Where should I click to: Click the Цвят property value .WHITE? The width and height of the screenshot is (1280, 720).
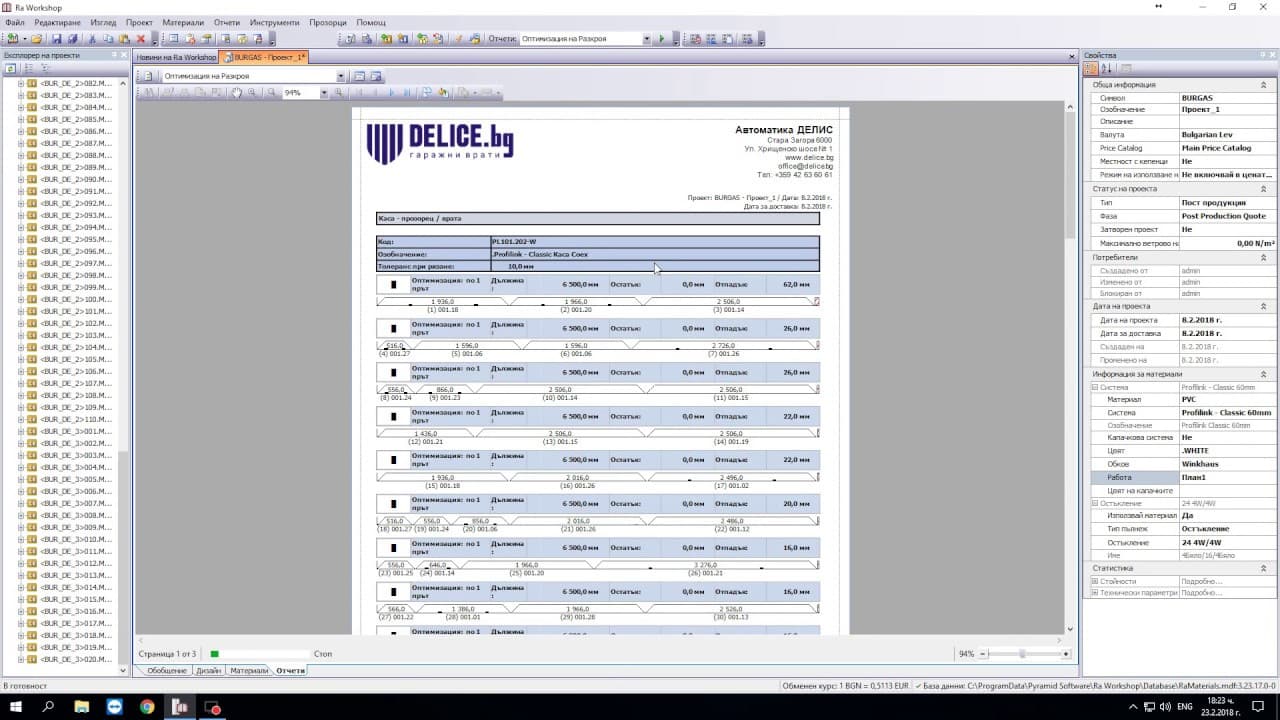(x=1226, y=451)
